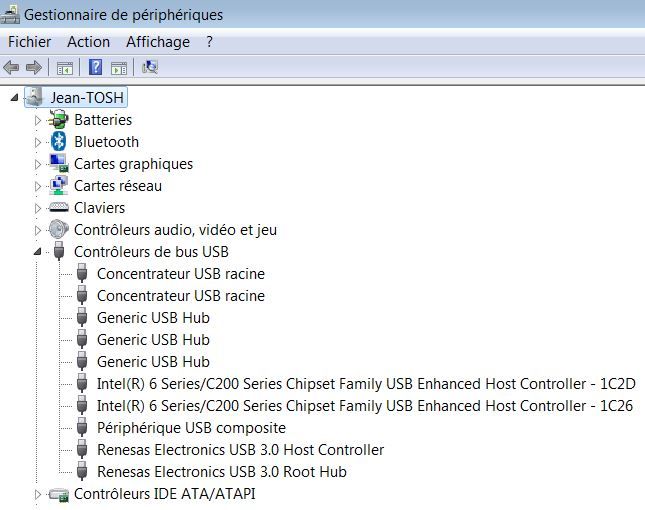Select Contrôleurs audio, vidéo et jeu label
645x510 pixels.
click(175, 230)
